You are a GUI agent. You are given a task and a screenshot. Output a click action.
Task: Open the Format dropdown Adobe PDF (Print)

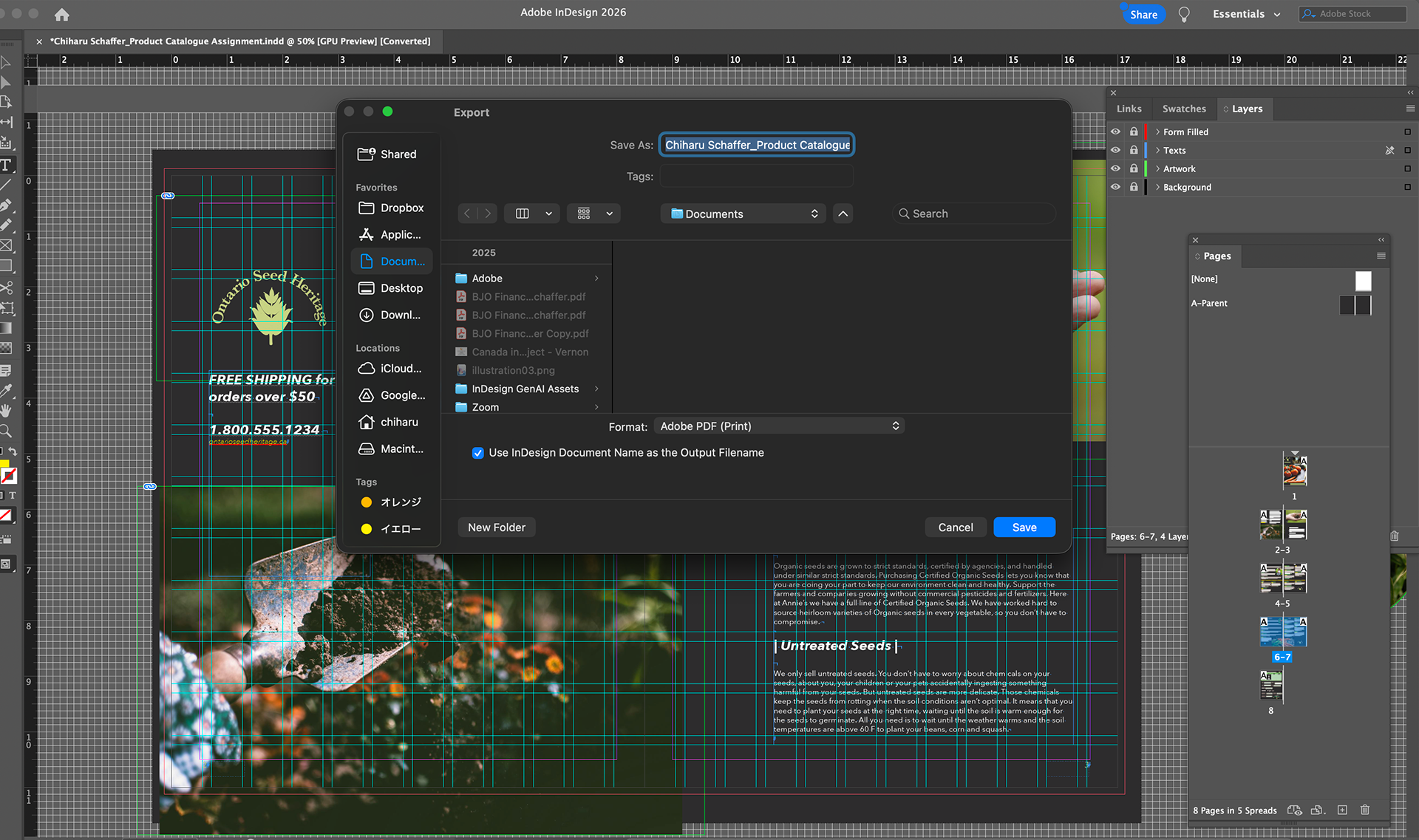(x=779, y=426)
